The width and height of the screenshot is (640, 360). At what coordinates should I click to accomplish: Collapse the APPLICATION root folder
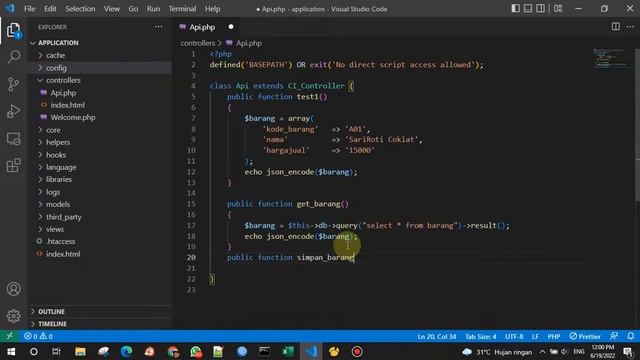coord(100,43)
